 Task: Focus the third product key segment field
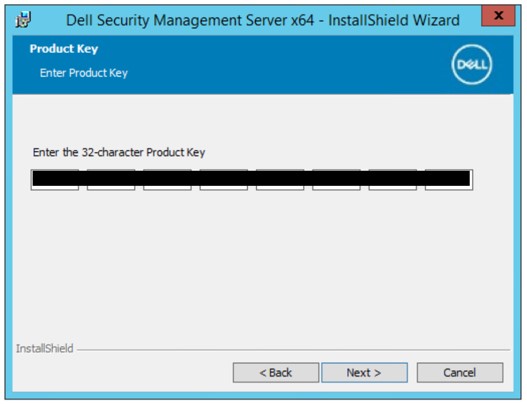tap(167, 180)
